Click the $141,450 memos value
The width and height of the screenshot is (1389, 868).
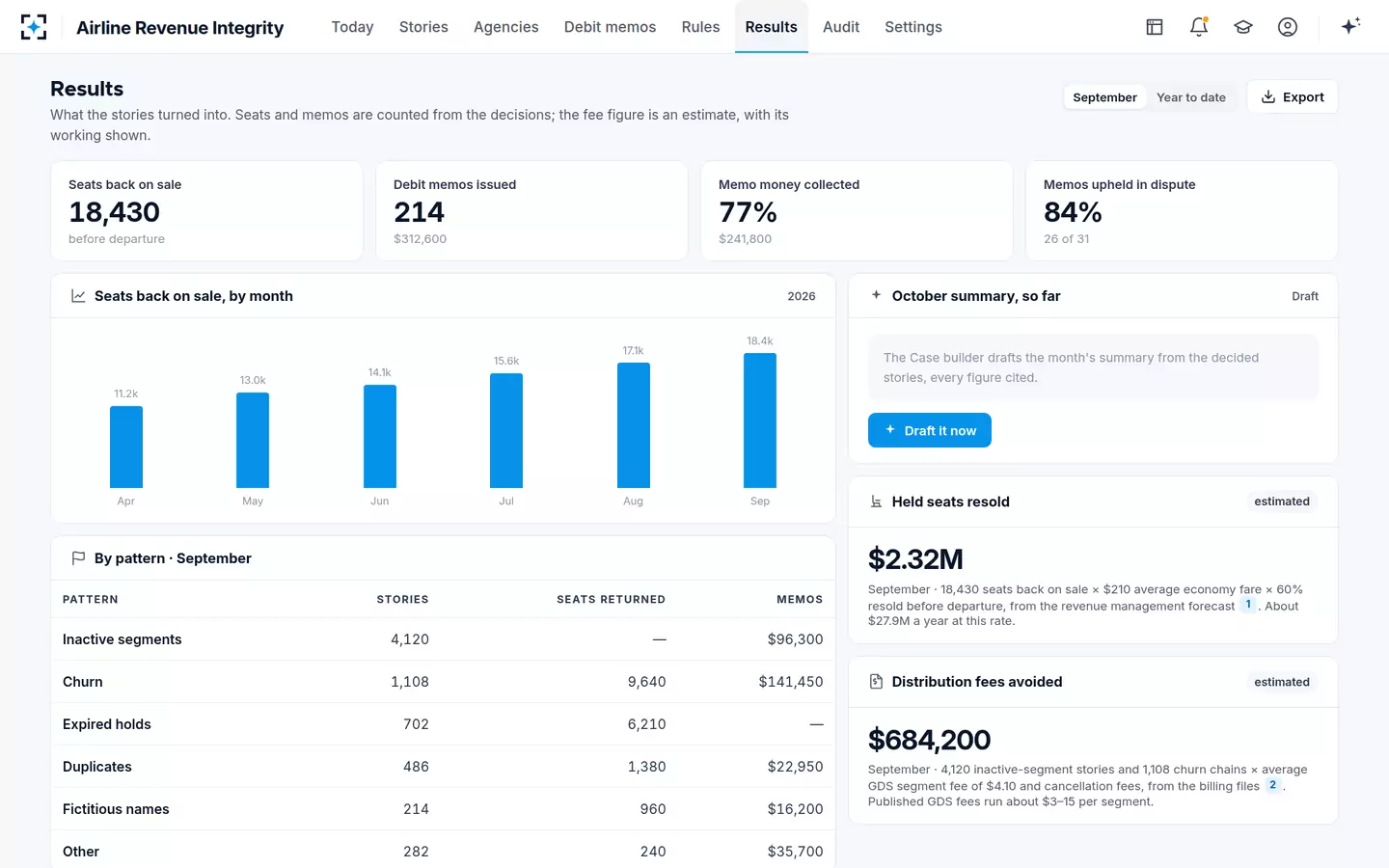point(791,682)
